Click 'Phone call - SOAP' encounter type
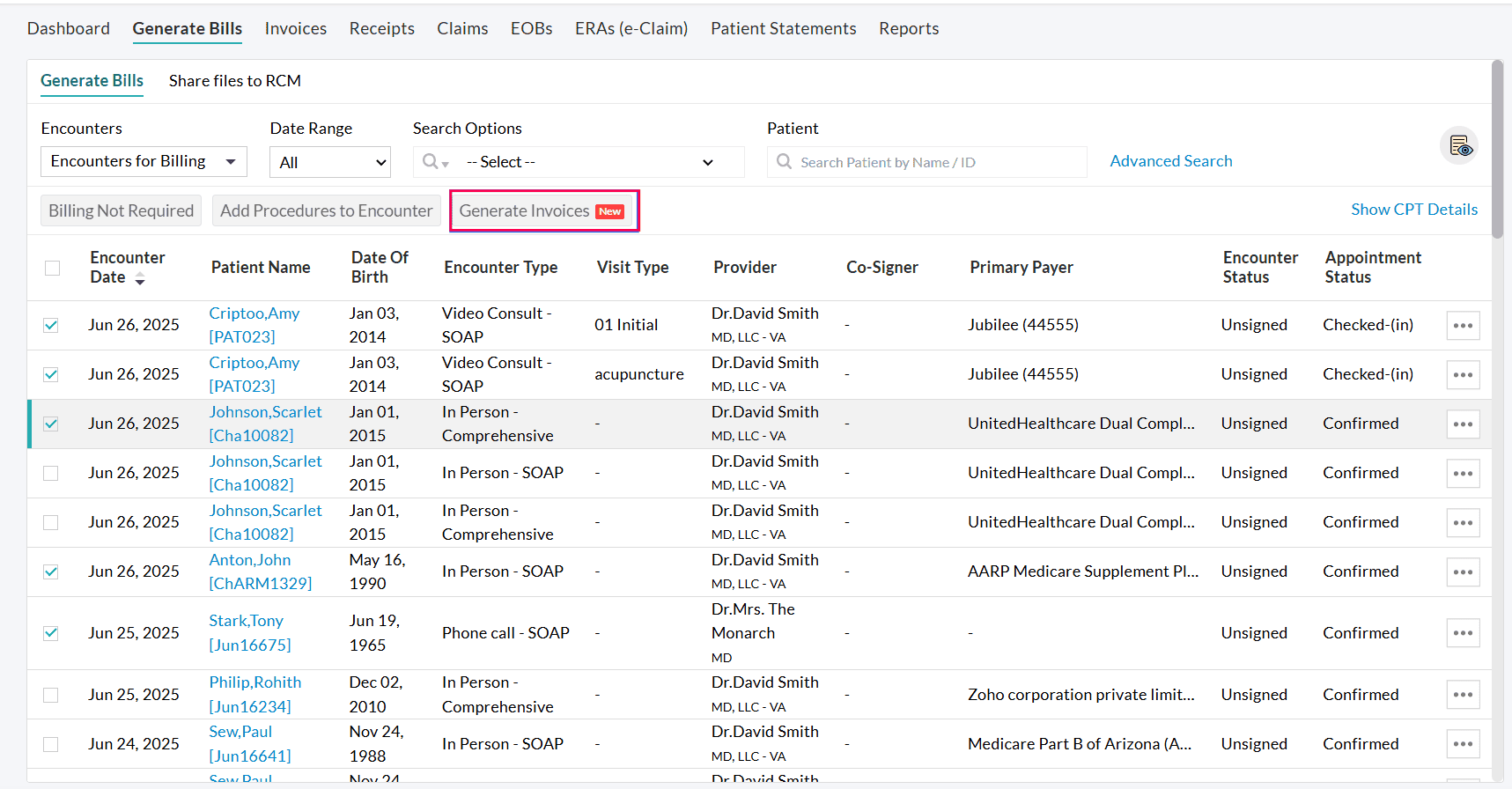The width and height of the screenshot is (1512, 789). point(505,633)
